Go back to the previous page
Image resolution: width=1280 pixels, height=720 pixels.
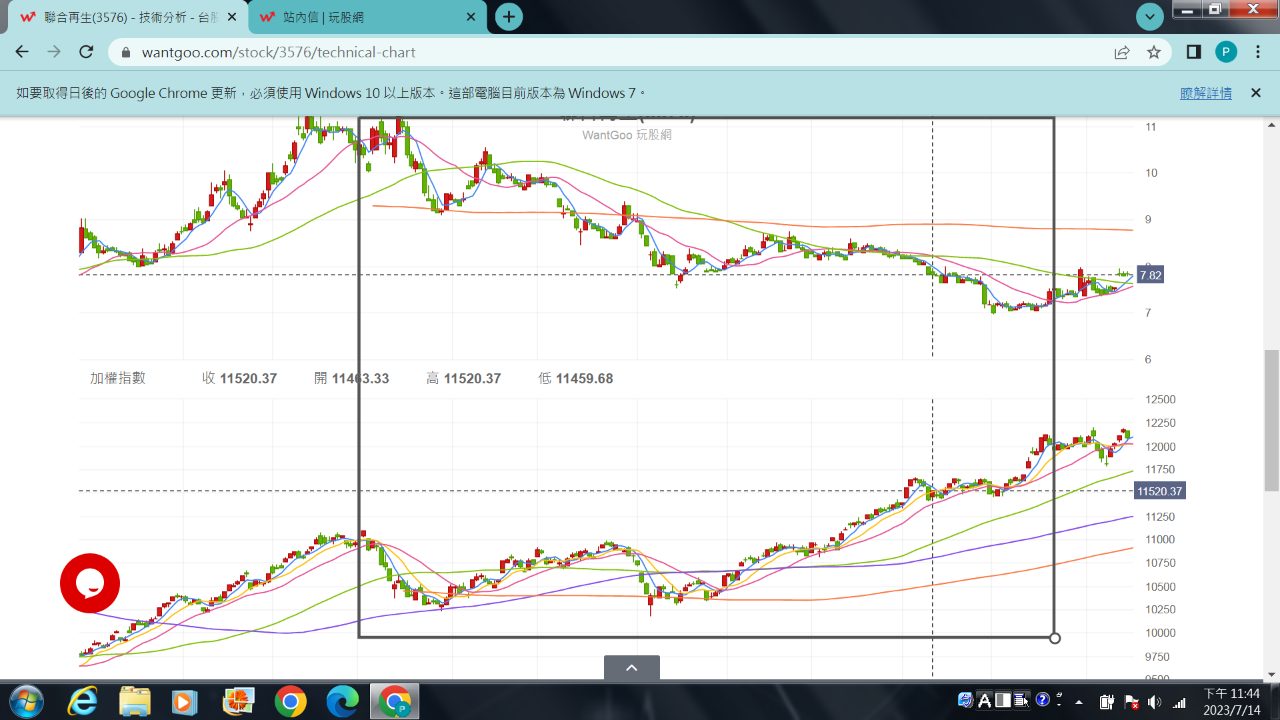(x=22, y=52)
